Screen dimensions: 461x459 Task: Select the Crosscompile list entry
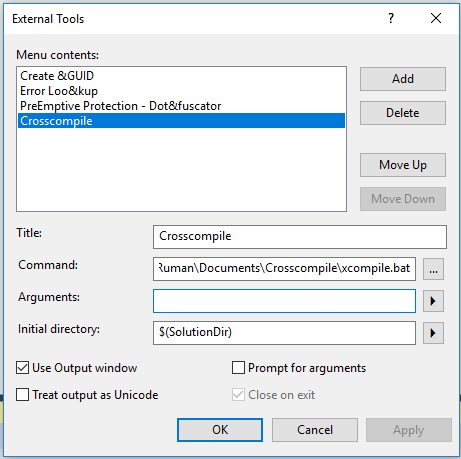tap(181, 121)
